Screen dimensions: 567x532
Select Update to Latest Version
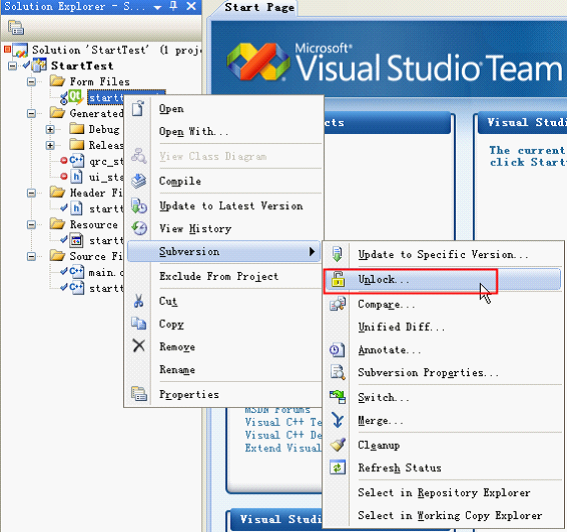coord(223,206)
